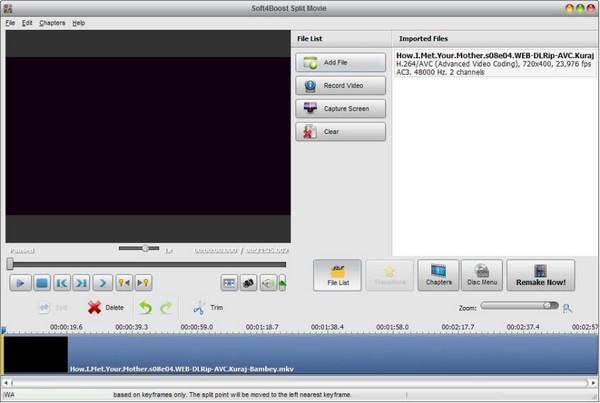Select the File List panel button
The image size is (600, 403).
point(337,274)
